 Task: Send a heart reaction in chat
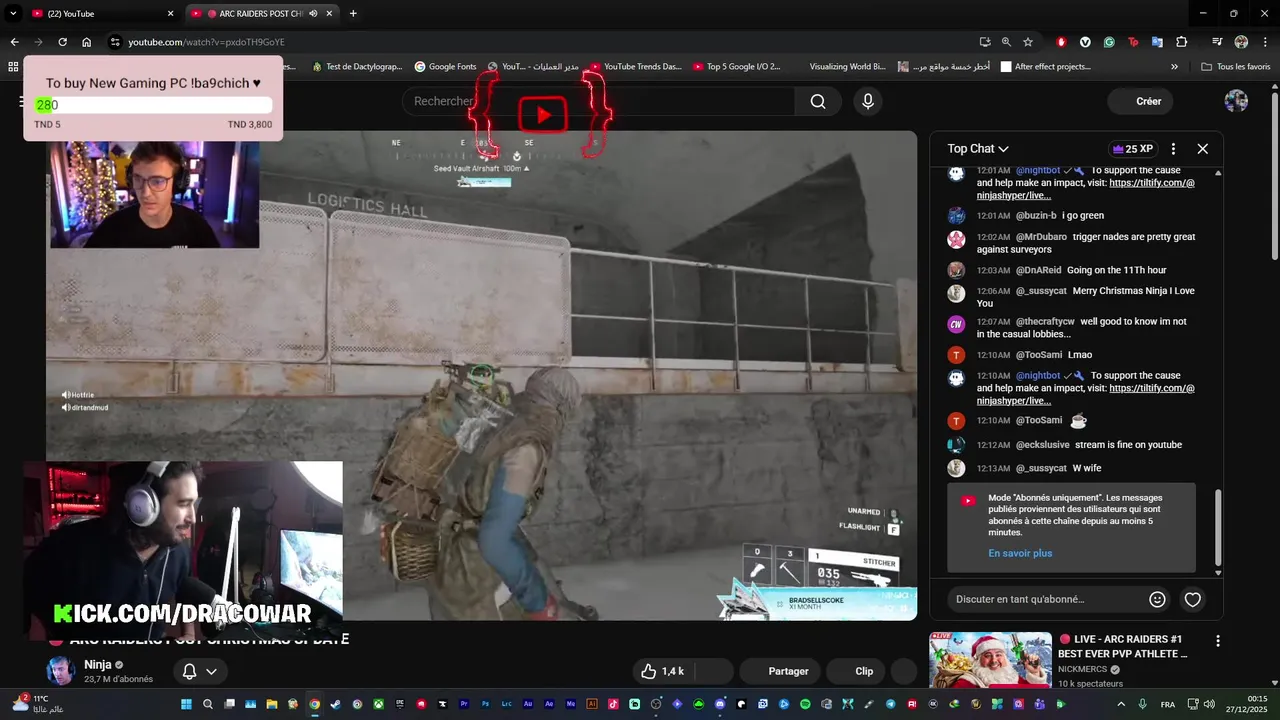click(1192, 599)
